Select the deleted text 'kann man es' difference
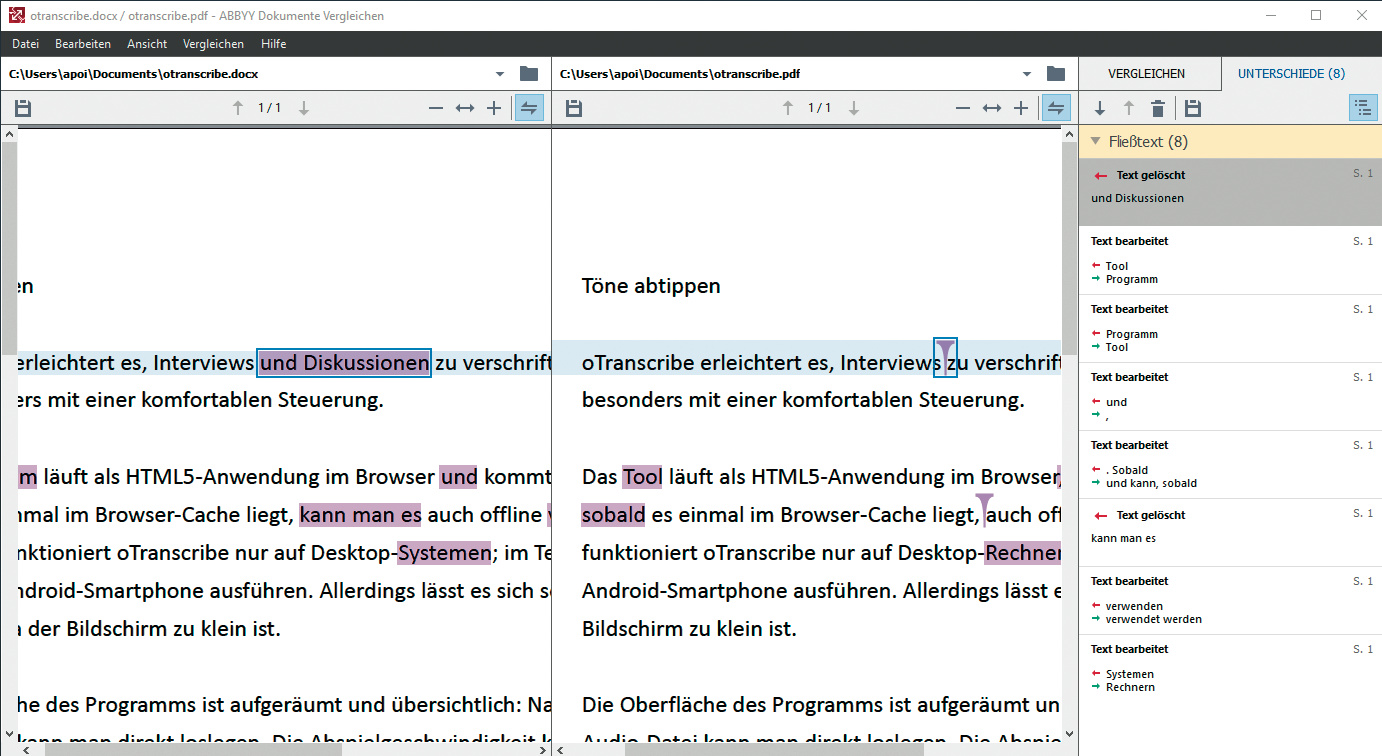This screenshot has width=1382, height=756. pyautogui.click(x=1230, y=532)
